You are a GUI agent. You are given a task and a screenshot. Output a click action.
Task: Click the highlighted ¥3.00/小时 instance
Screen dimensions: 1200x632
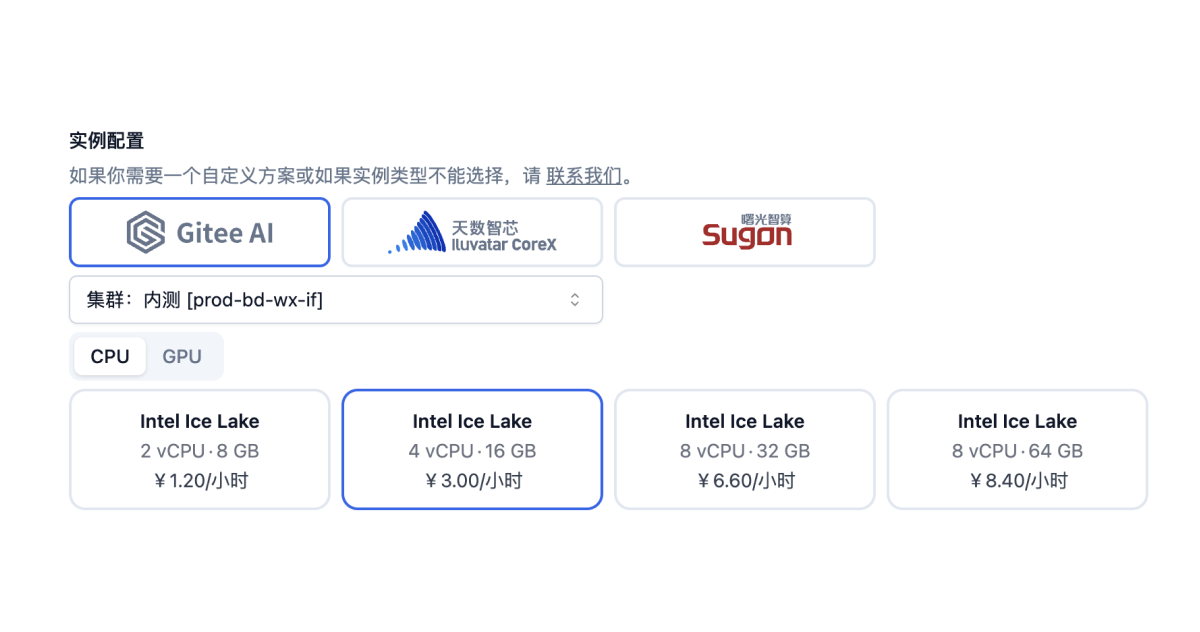pos(472,450)
